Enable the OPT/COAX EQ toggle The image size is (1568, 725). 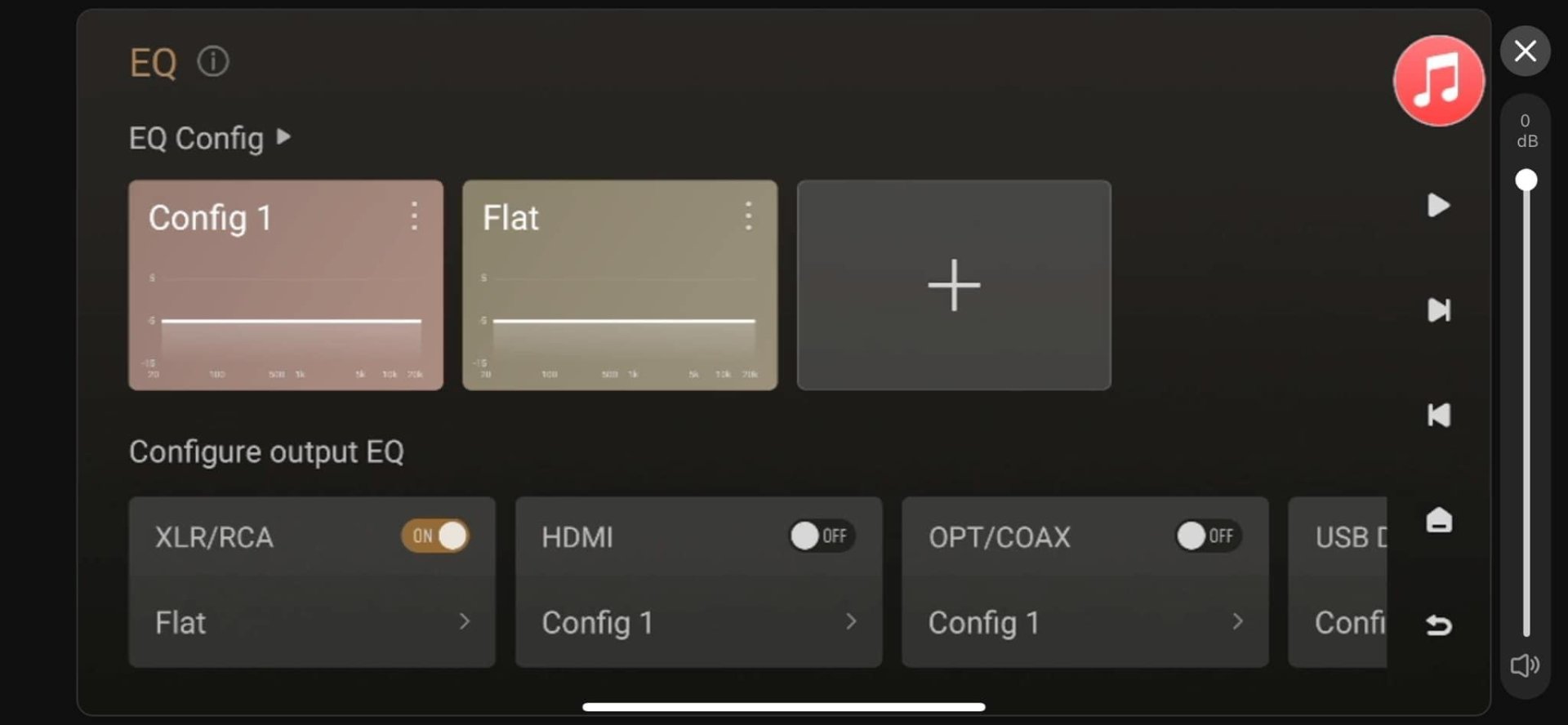[1209, 536]
